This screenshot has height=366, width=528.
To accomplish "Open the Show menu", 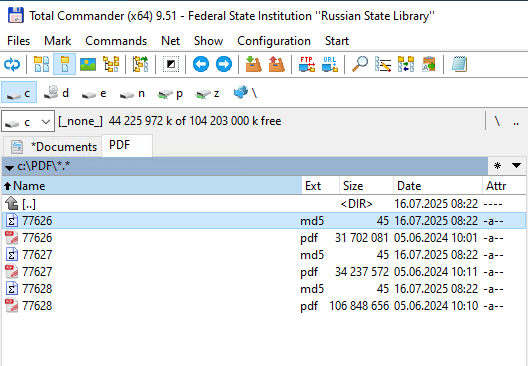I will coord(208,41).
